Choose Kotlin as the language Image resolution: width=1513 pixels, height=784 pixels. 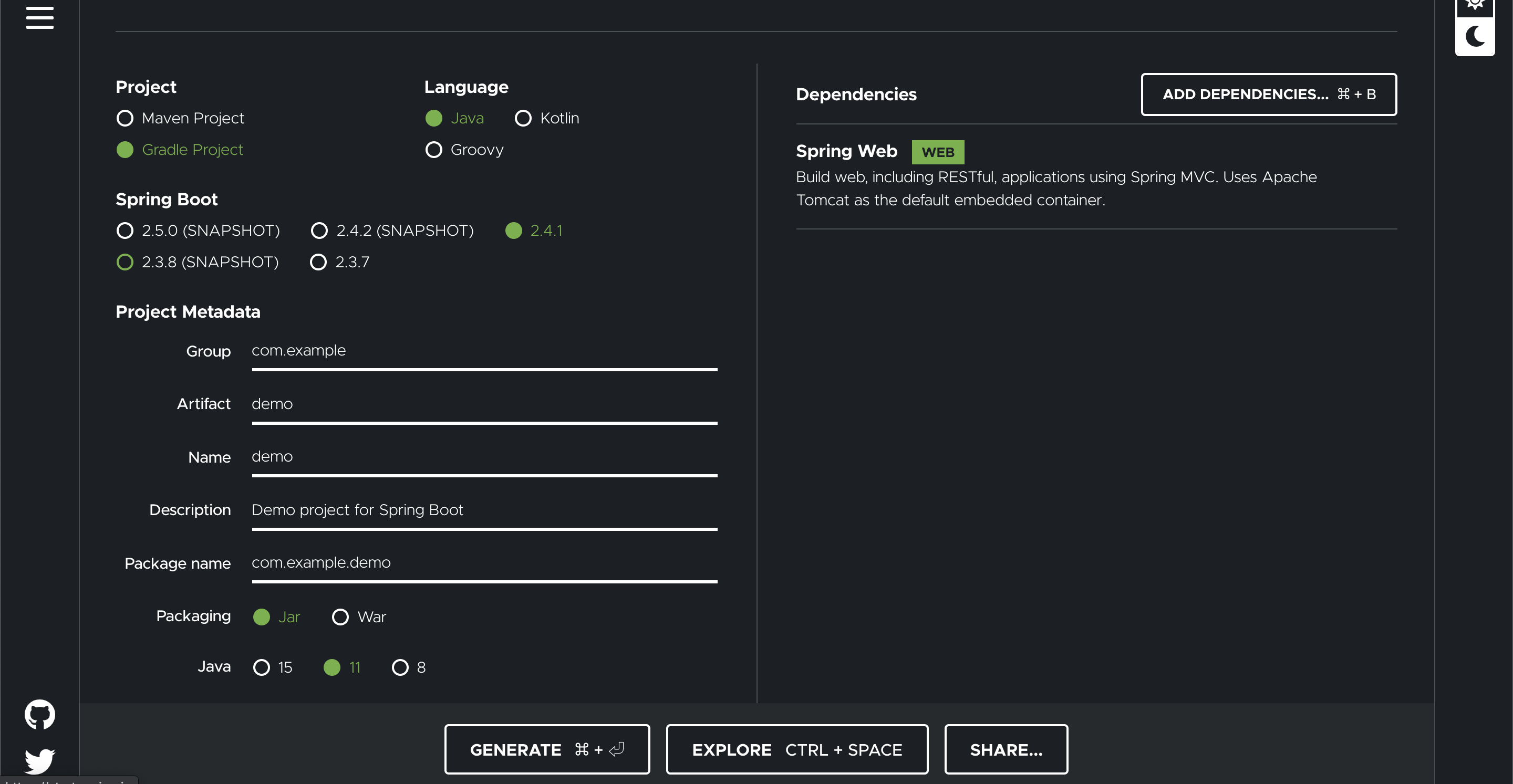pyautogui.click(x=523, y=118)
